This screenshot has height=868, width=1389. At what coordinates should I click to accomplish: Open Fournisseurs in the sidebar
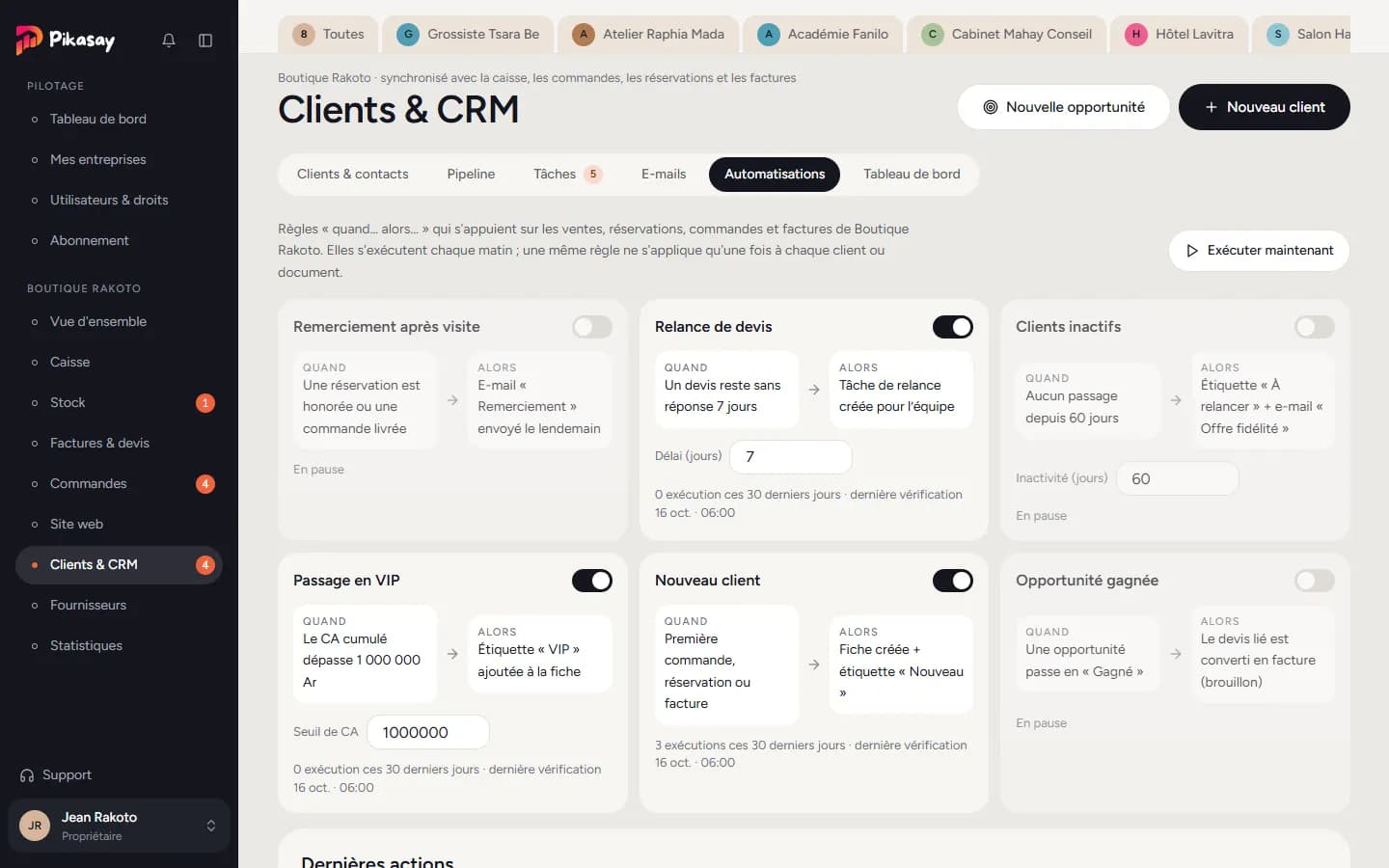pos(119,606)
